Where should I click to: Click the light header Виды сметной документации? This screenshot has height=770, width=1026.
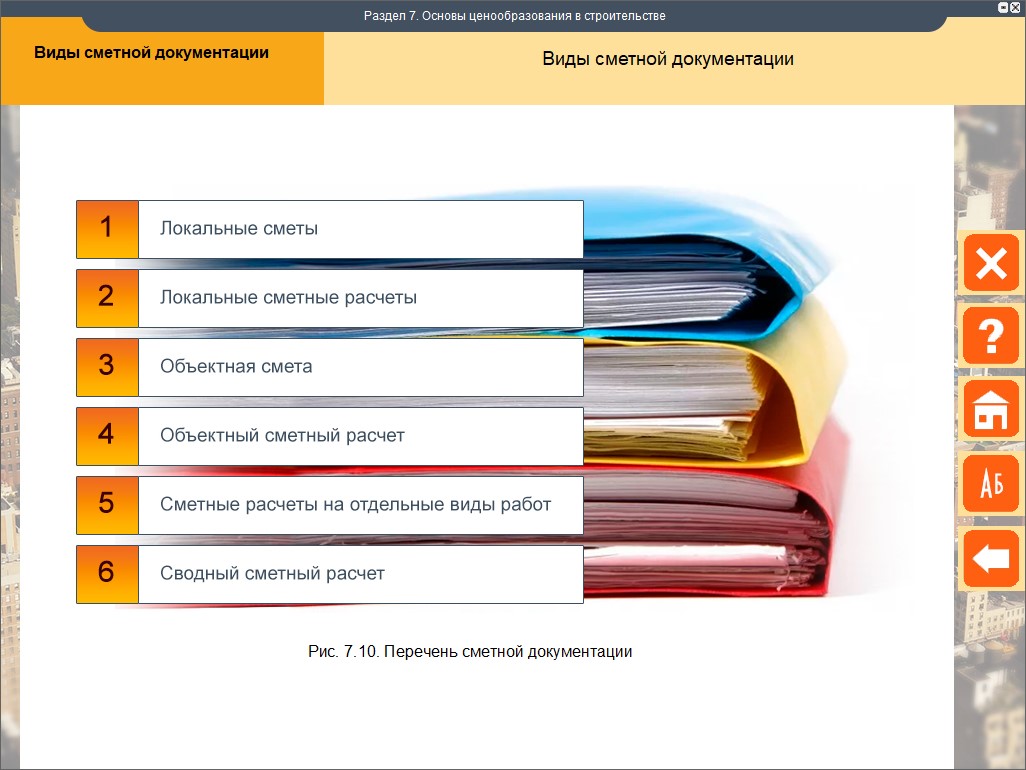click(667, 60)
